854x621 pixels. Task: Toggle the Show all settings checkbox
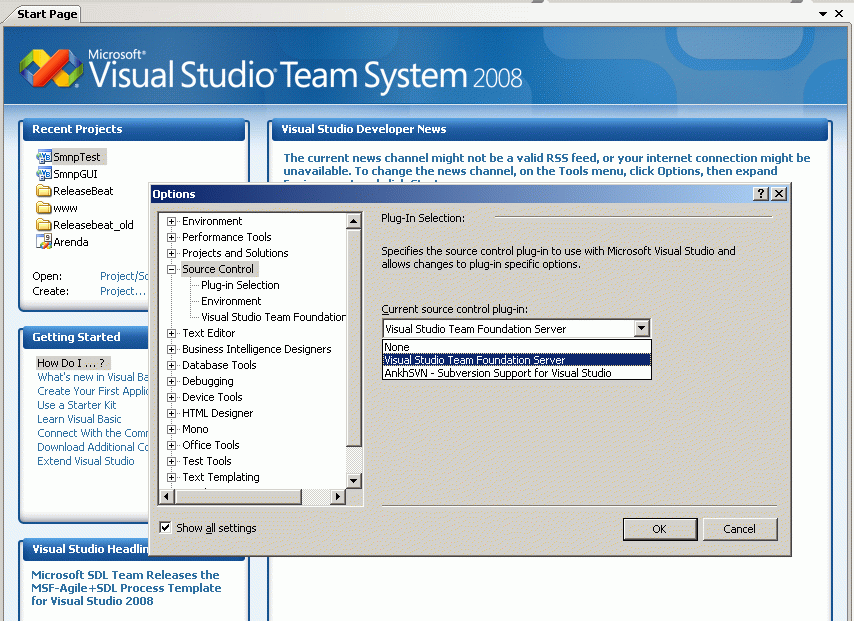click(x=165, y=527)
